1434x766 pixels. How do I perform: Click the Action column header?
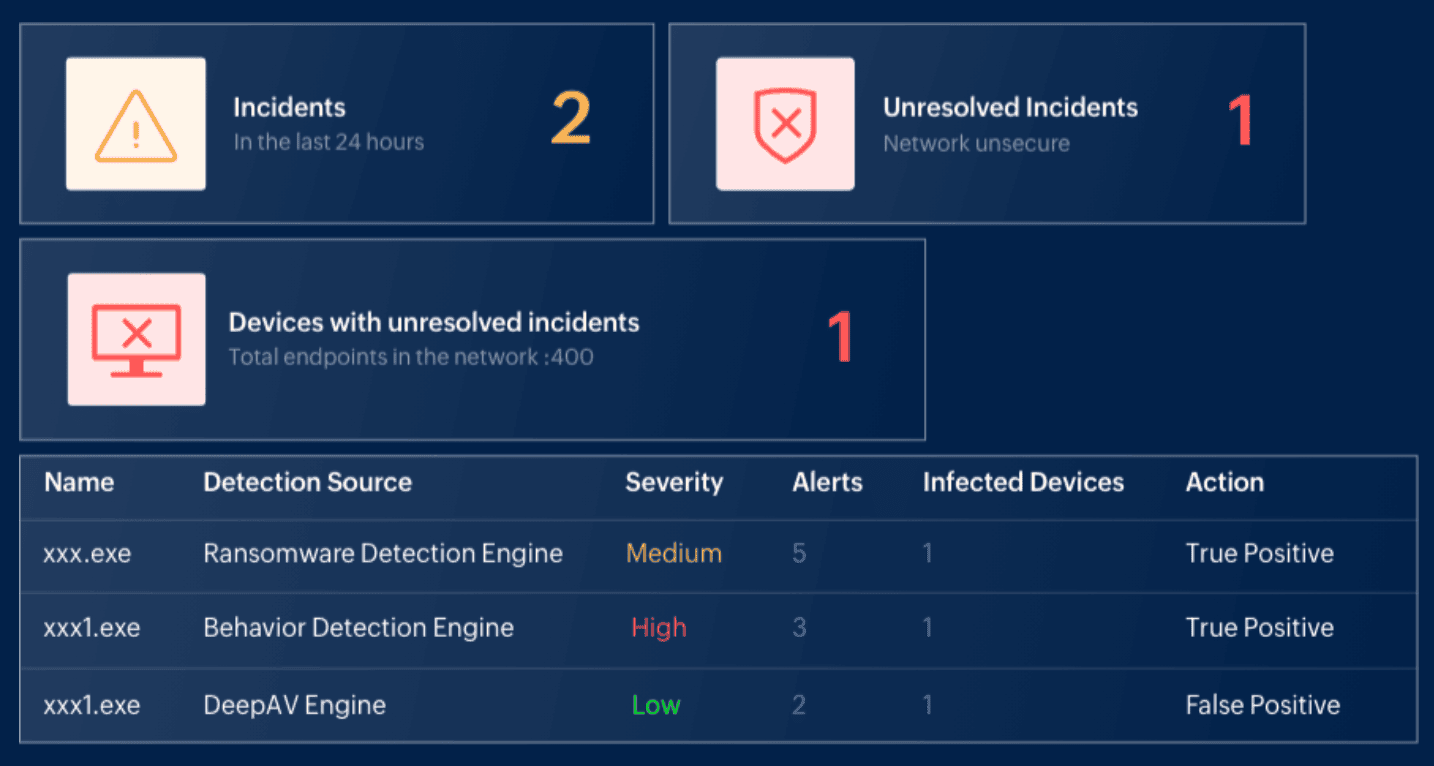click(1224, 482)
